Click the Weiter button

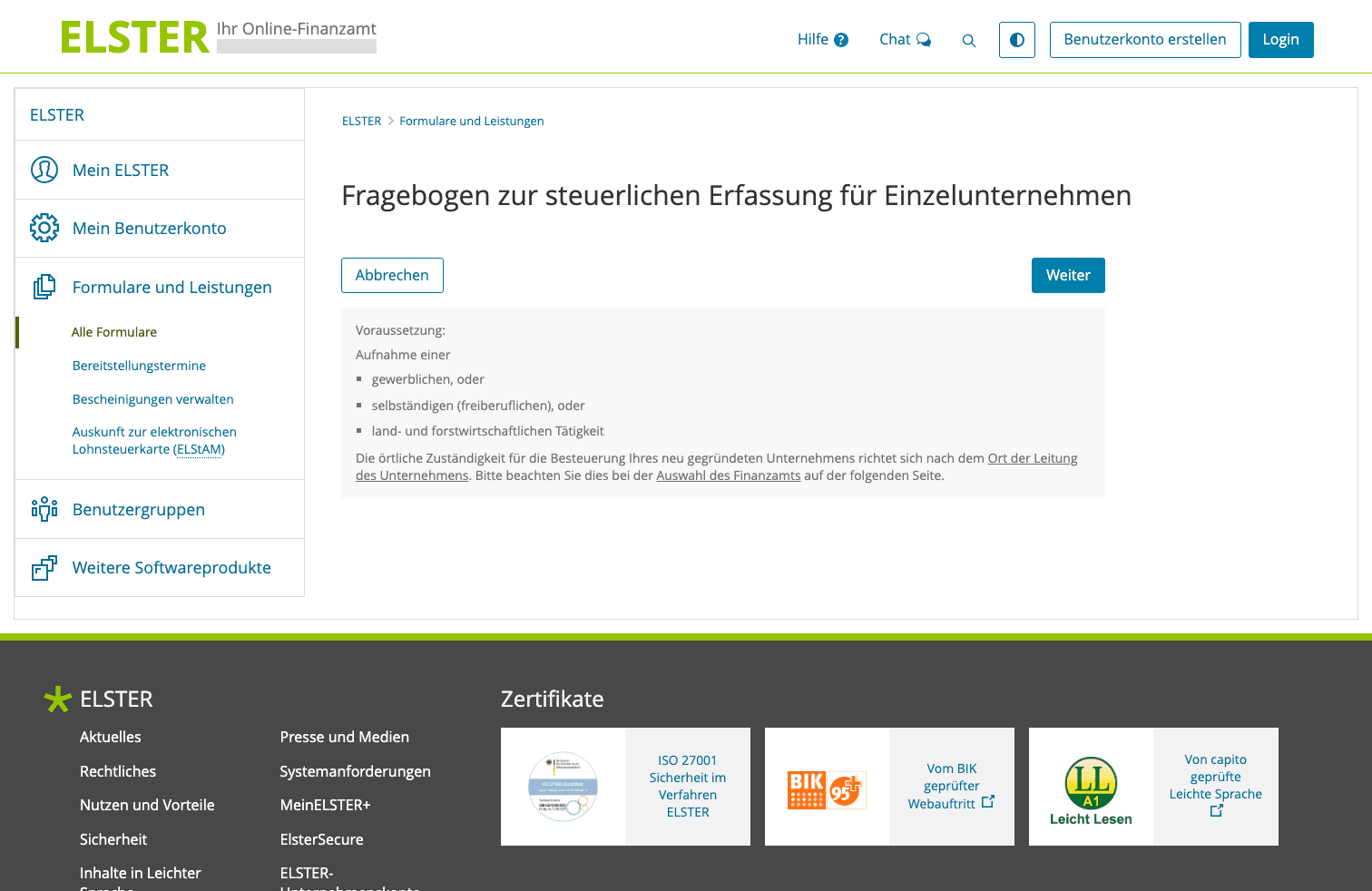click(1068, 275)
